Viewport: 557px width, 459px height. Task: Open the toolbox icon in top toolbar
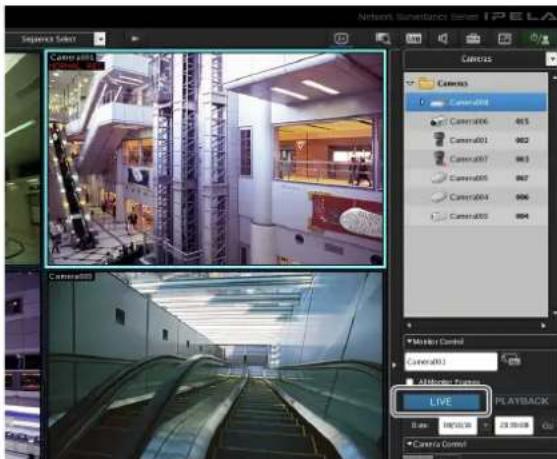point(473,39)
